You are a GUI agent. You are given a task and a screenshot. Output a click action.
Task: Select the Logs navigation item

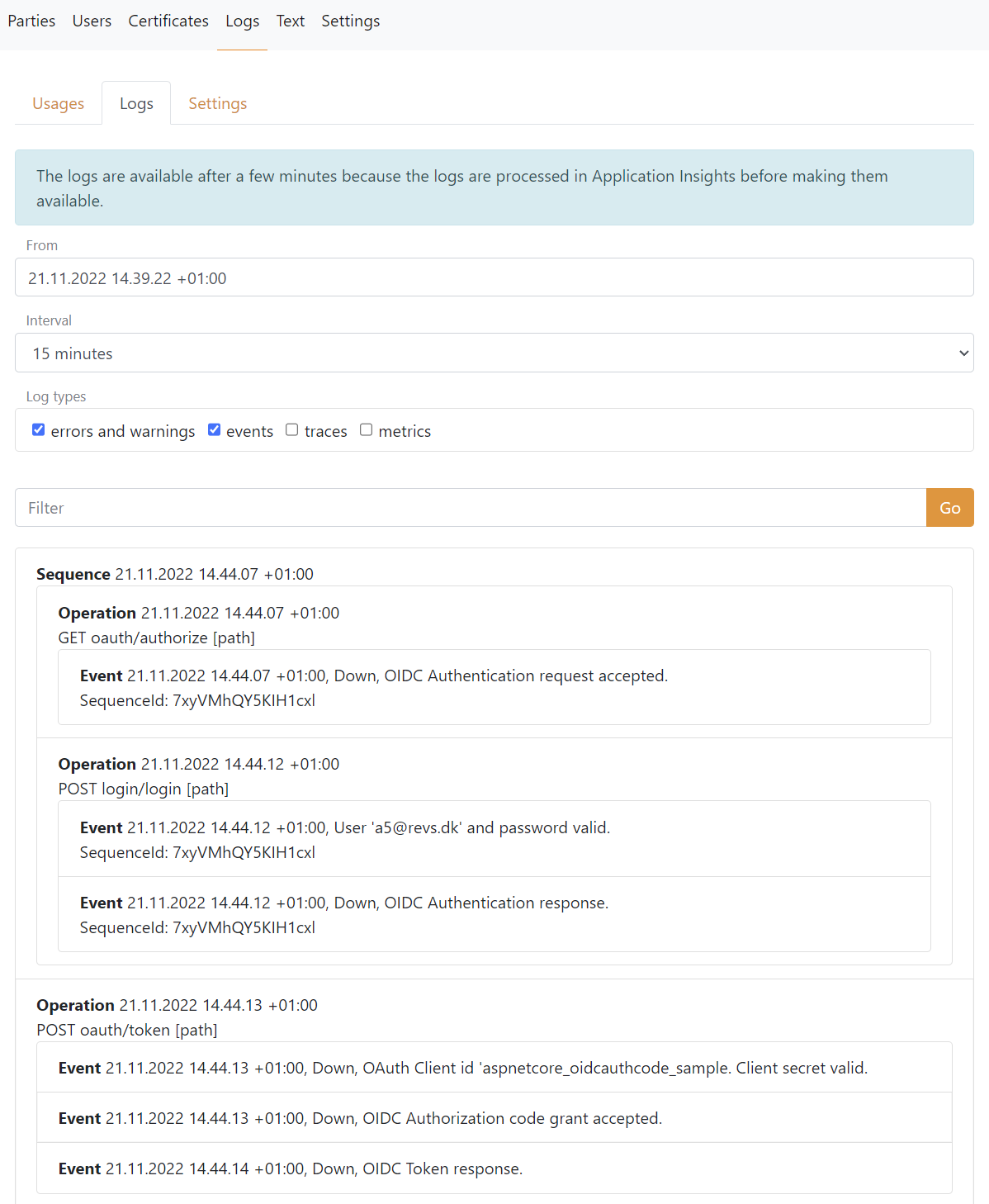(x=241, y=21)
